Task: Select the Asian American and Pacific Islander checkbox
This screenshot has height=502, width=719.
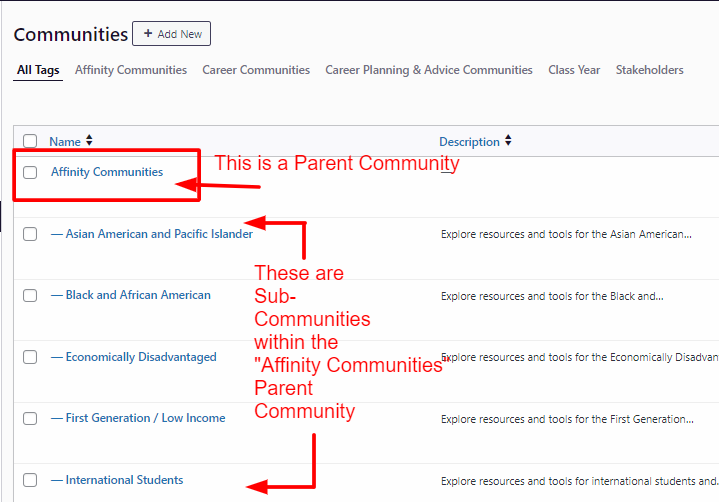Action: pos(30,234)
